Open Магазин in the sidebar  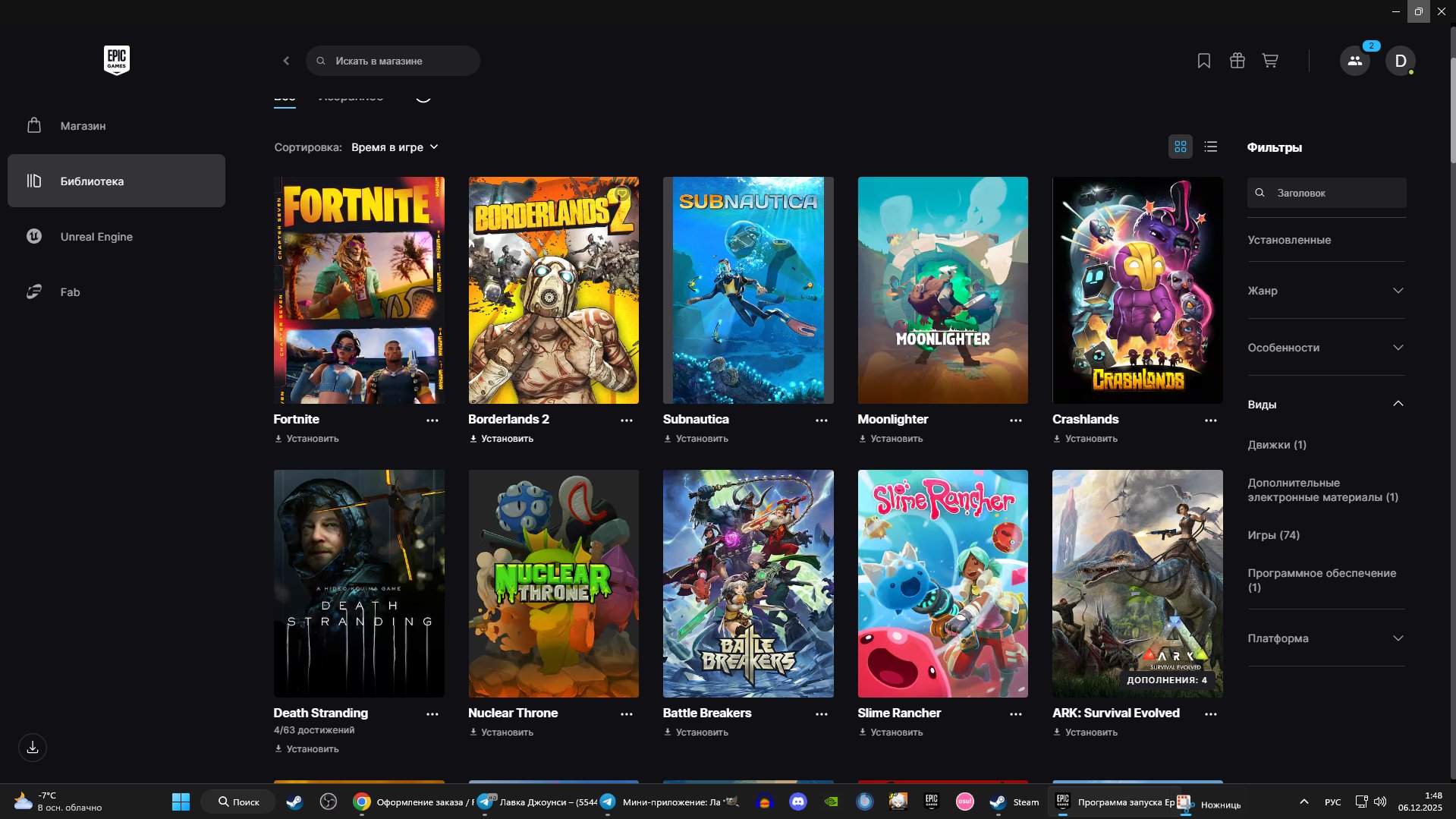(x=83, y=126)
